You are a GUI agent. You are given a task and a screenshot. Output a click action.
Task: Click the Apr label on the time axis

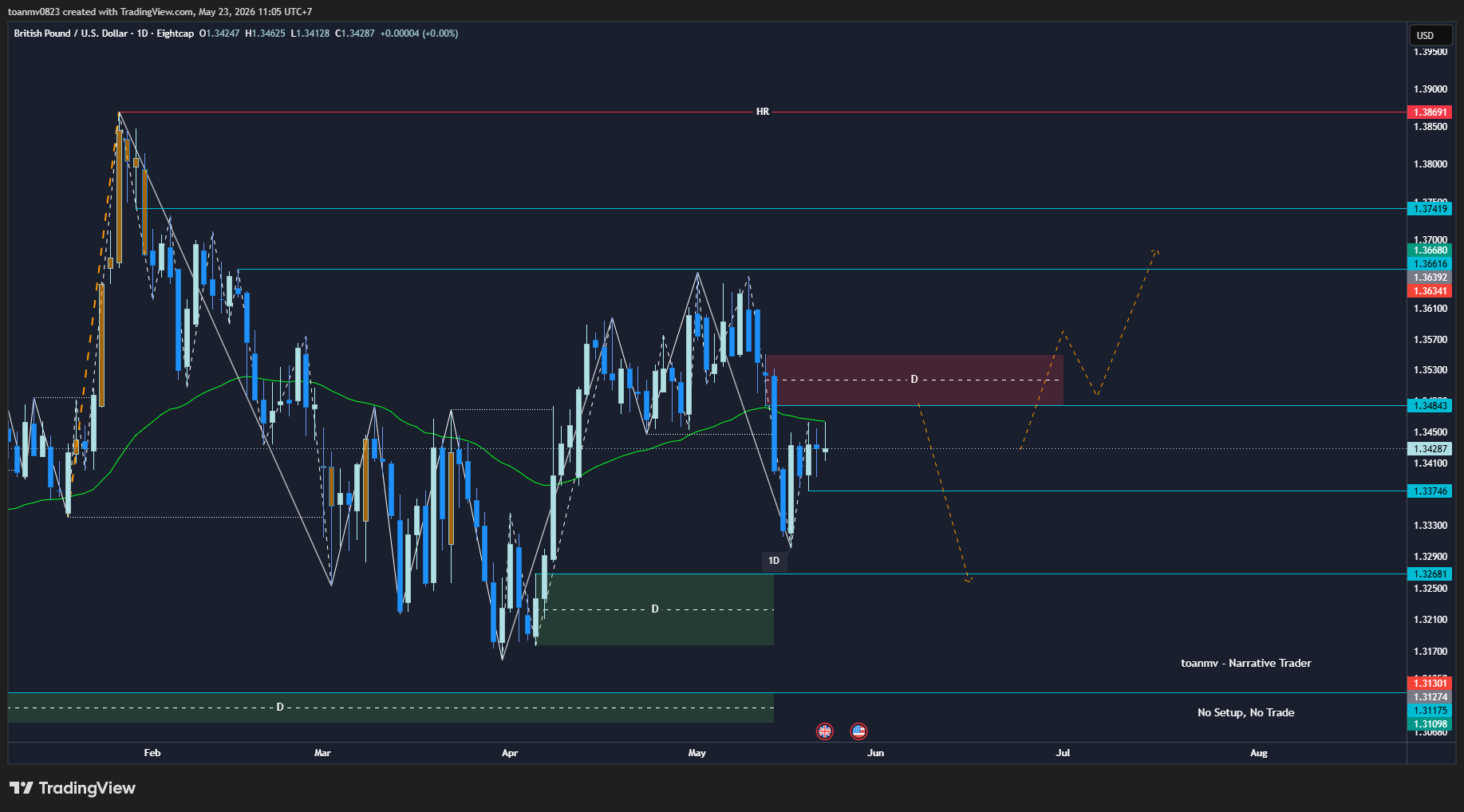click(x=510, y=753)
